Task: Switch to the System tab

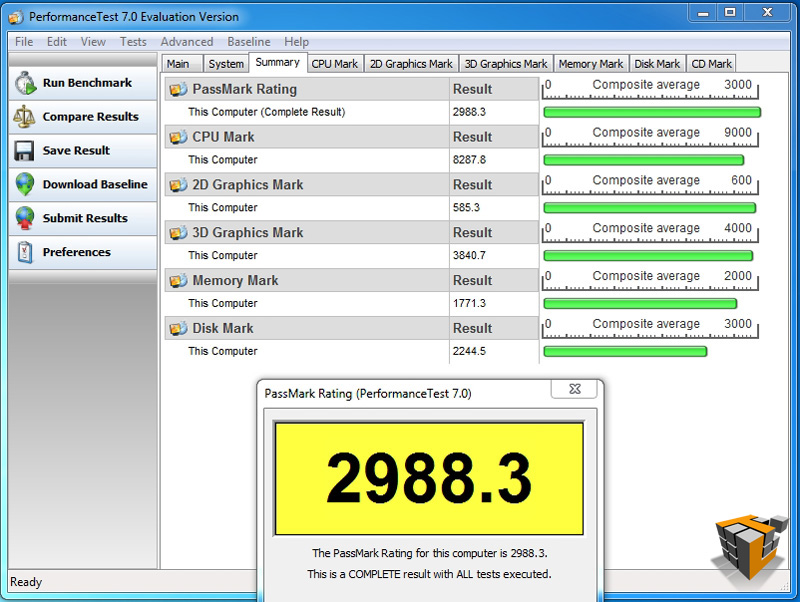Action: pos(226,64)
